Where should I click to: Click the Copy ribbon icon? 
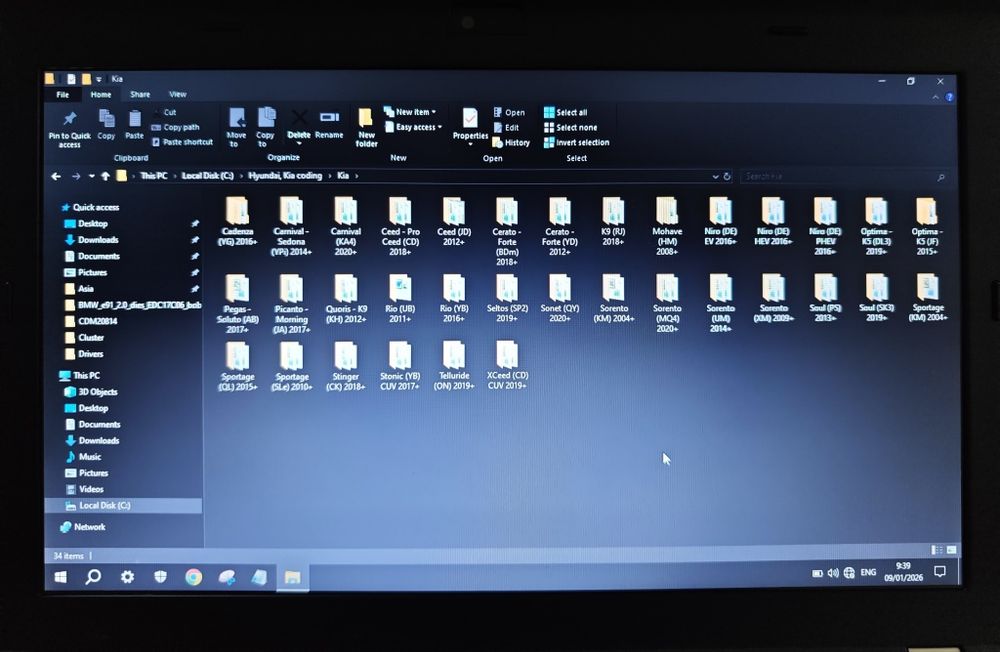[x=107, y=119]
